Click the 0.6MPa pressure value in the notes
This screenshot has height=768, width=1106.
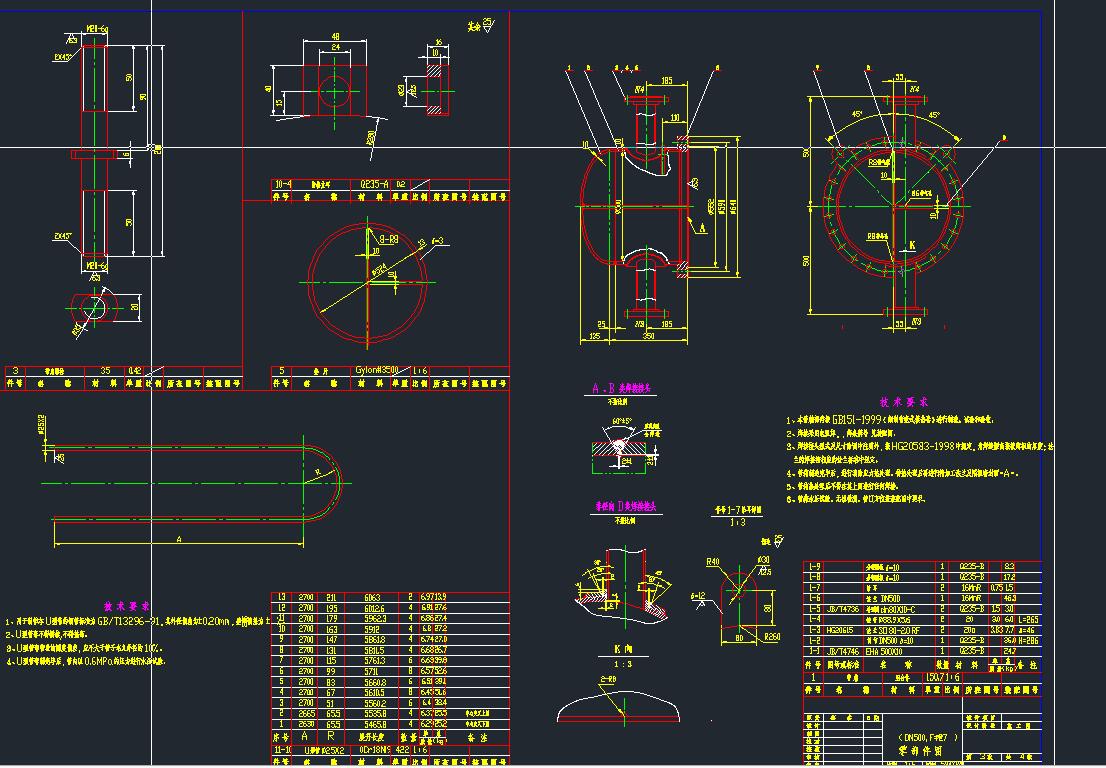(x=100, y=662)
